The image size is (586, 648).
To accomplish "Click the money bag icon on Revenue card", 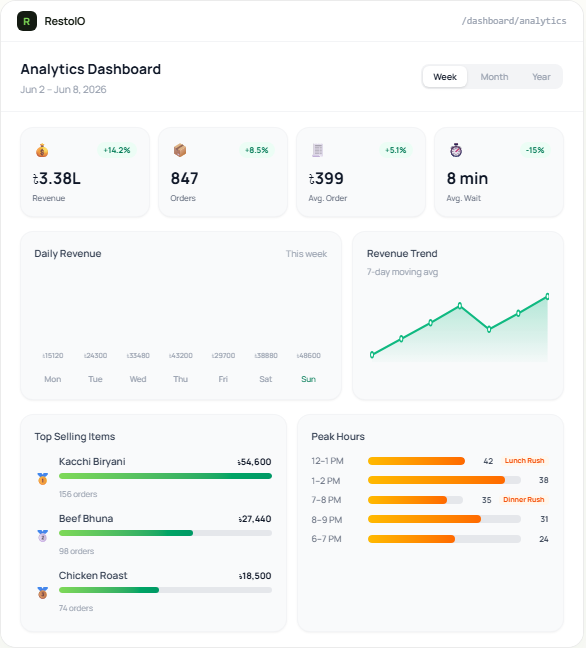I will click(42, 150).
